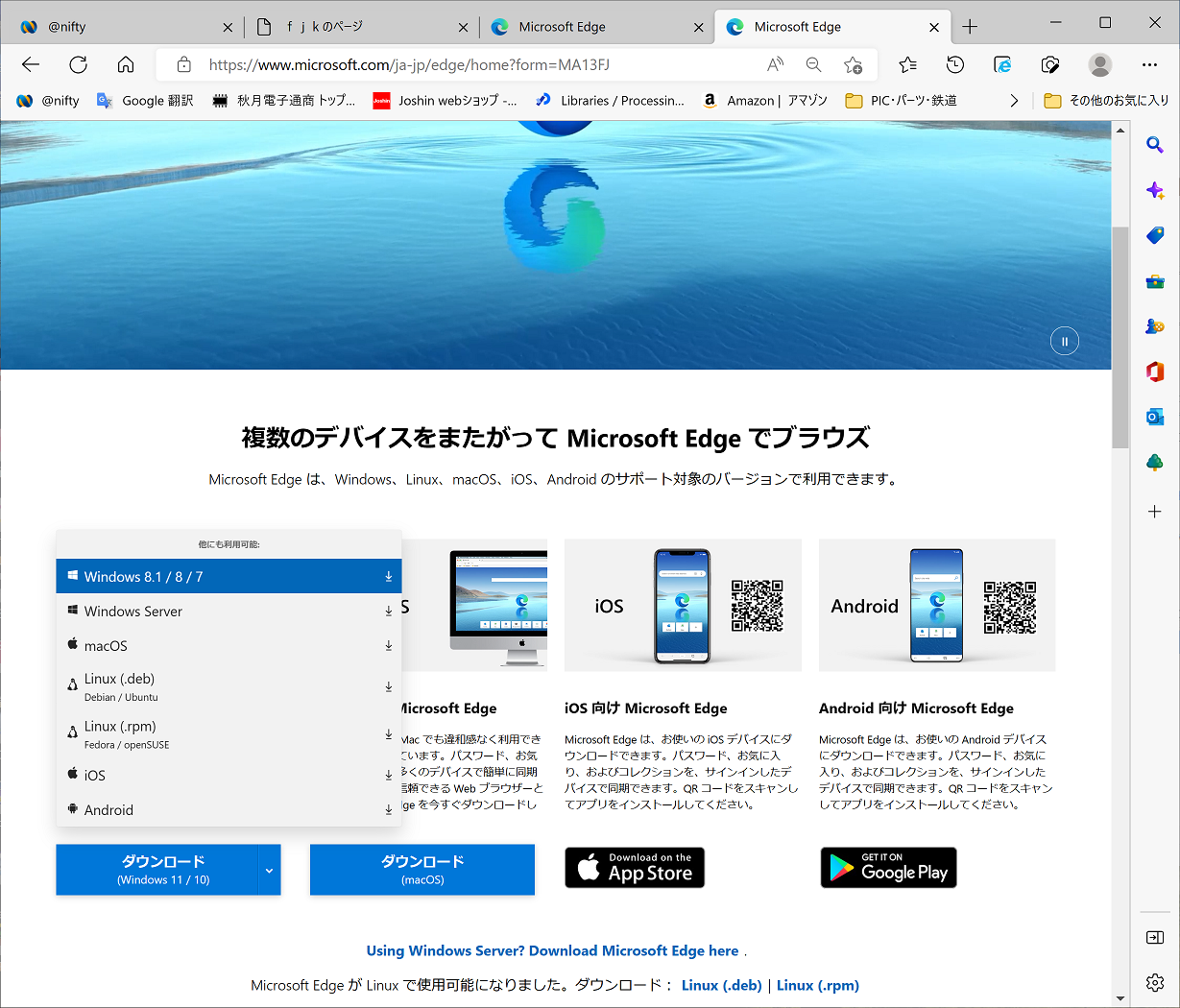Hide the sidebar using the panel icon
Viewport: 1180px width, 1008px height.
pos(1155,937)
